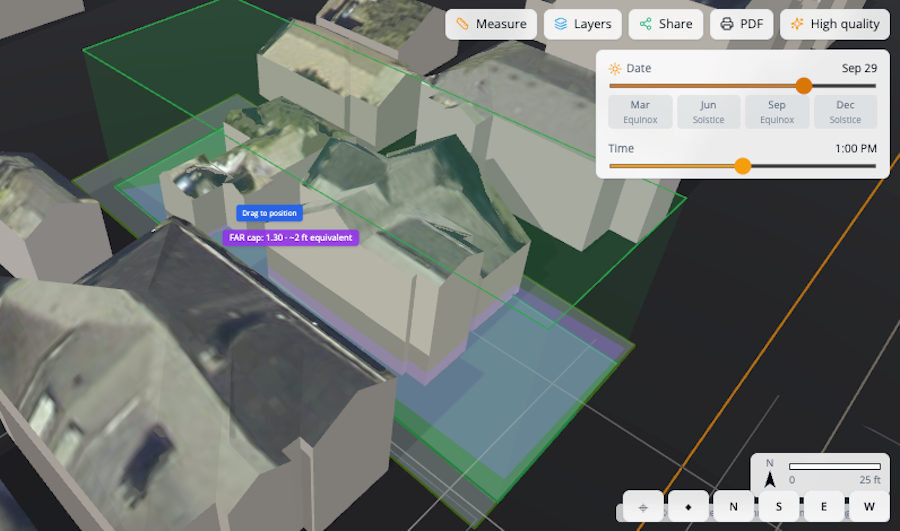Click the 25 ft scale bar
900x531 pixels.
pyautogui.click(x=835, y=467)
